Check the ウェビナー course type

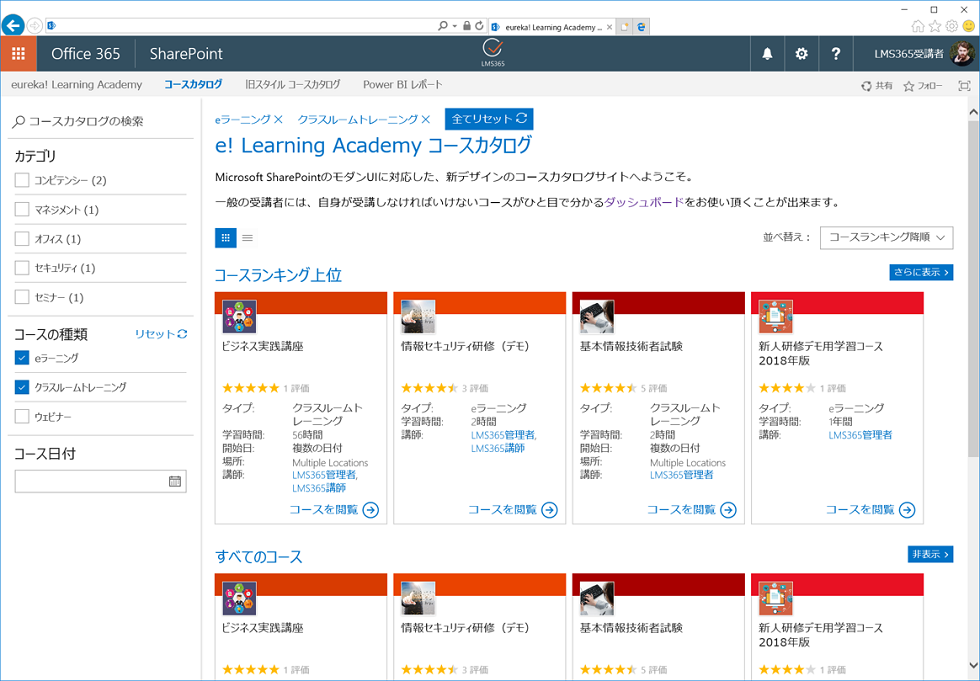click(x=22, y=416)
